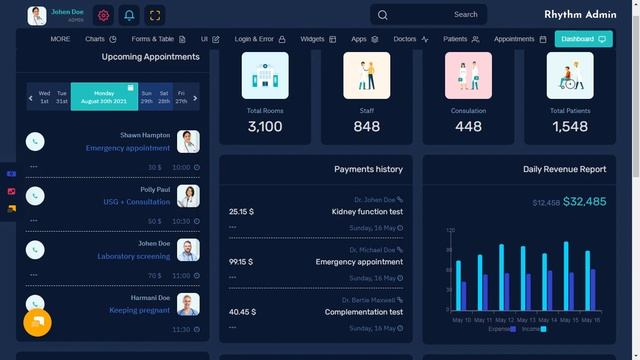Image resolution: width=640 pixels, height=360 pixels.
Task: Open more options for Complementation test payment
Action: [x=233, y=327]
